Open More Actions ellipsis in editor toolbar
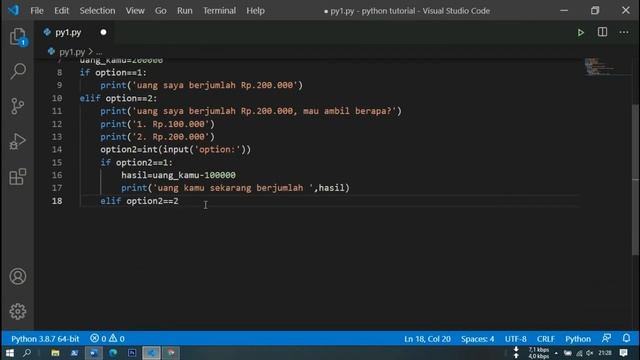Screen dimensions: 640x360 624,32
